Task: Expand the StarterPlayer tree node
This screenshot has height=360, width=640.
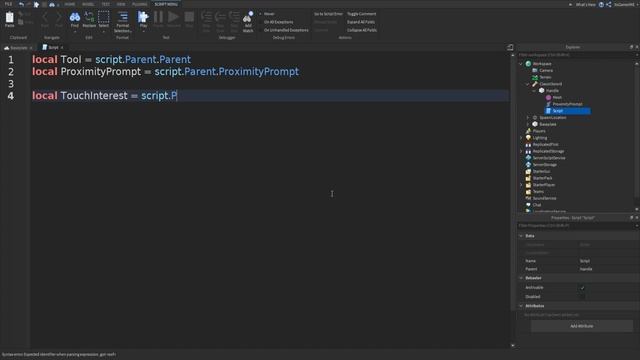Action: (x=521, y=185)
